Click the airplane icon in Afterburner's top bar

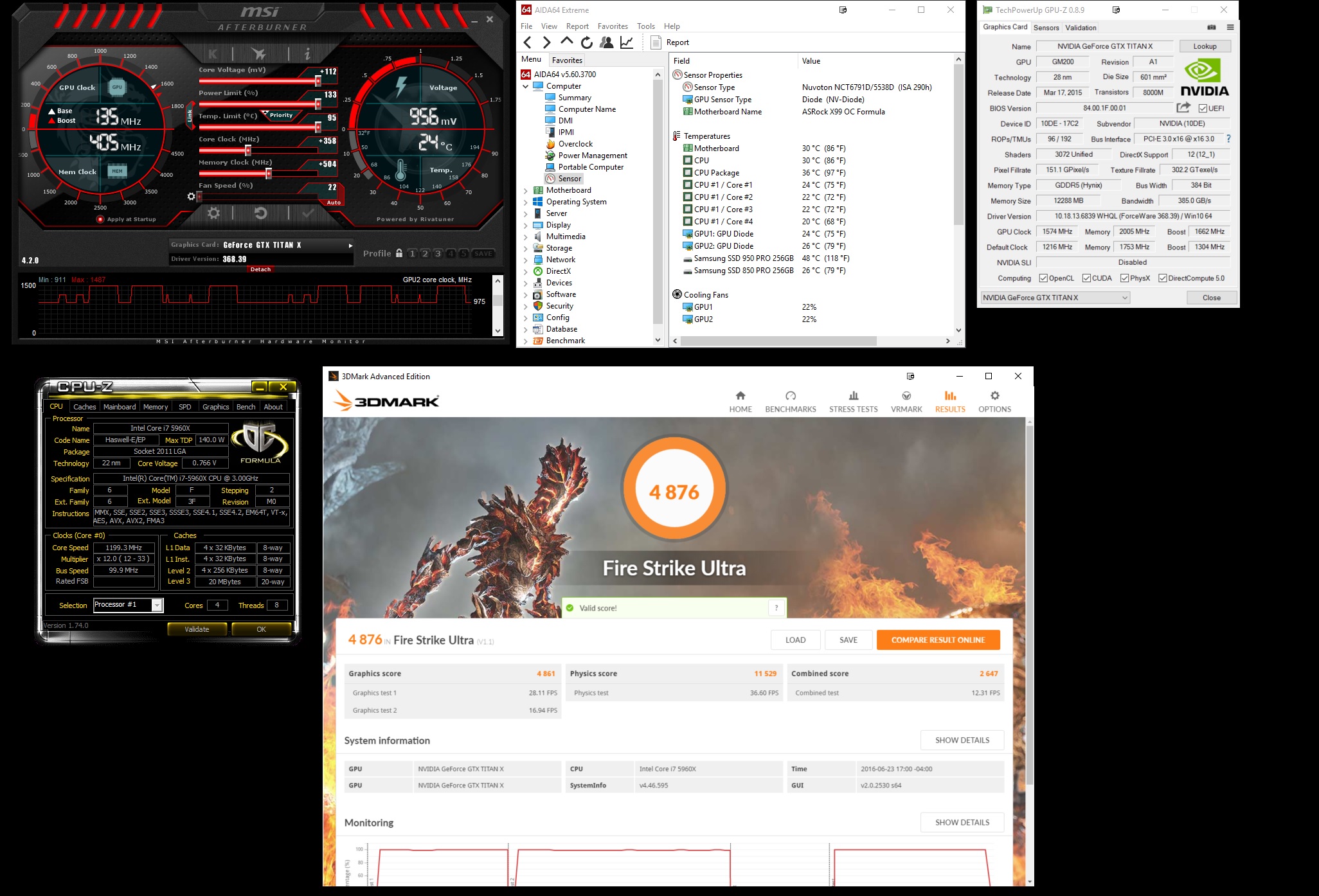[x=258, y=54]
